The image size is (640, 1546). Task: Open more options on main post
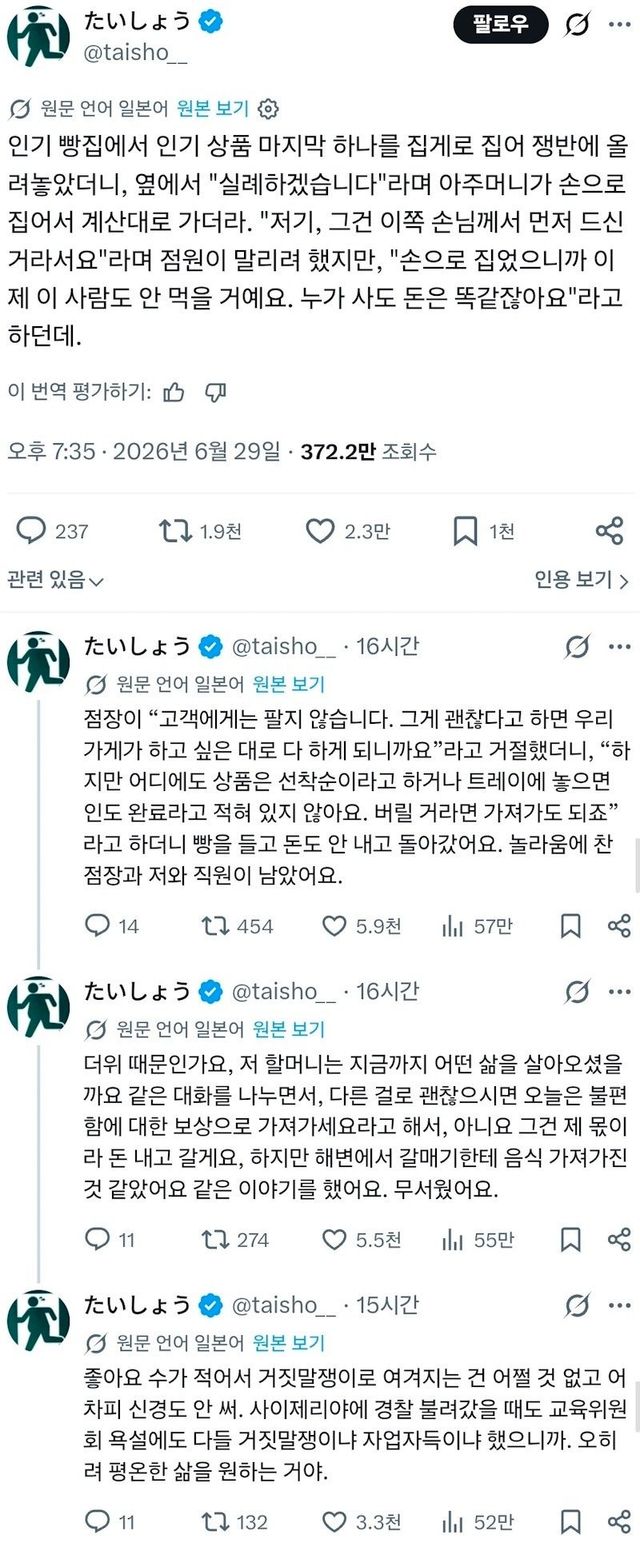(x=621, y=24)
